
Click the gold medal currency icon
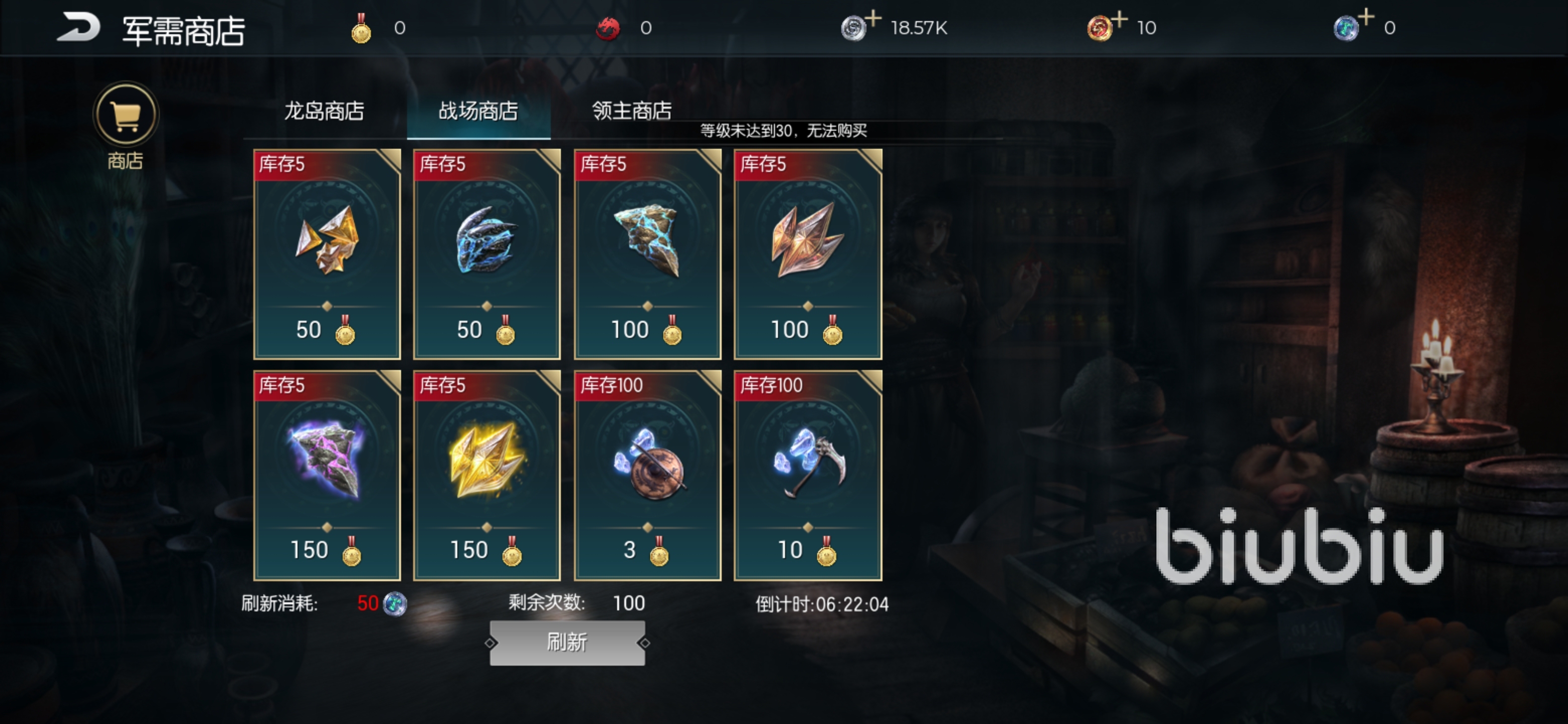(361, 28)
